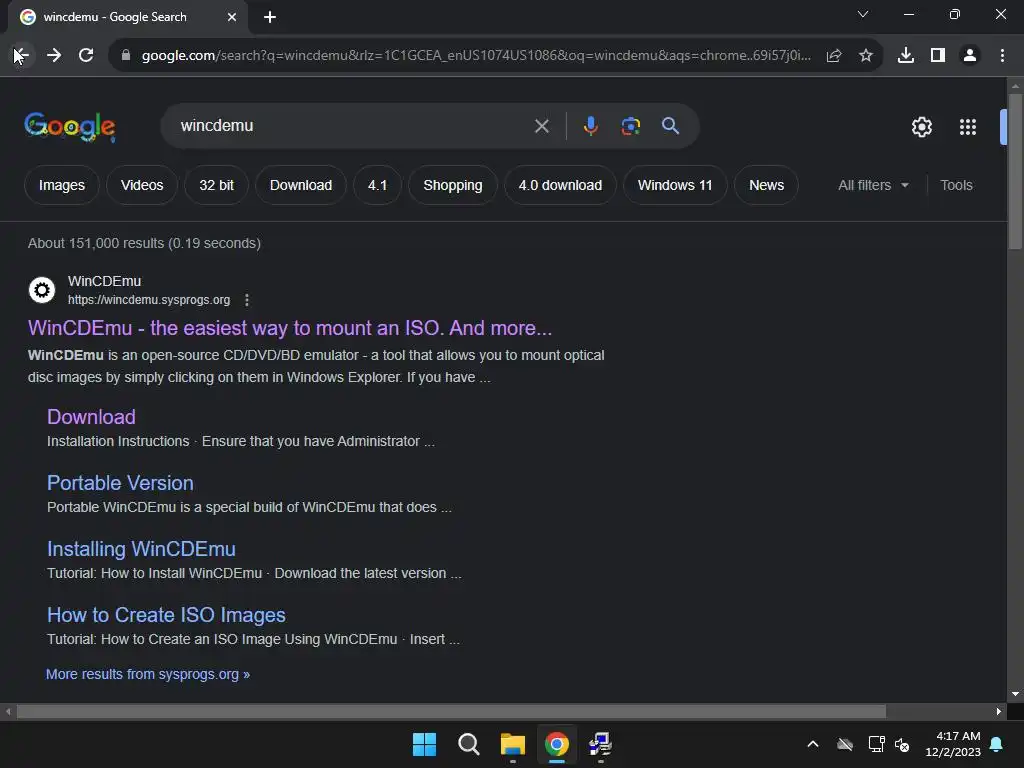
Task: Open the WinCDEmu result's three-dot menu
Action: pyautogui.click(x=246, y=300)
